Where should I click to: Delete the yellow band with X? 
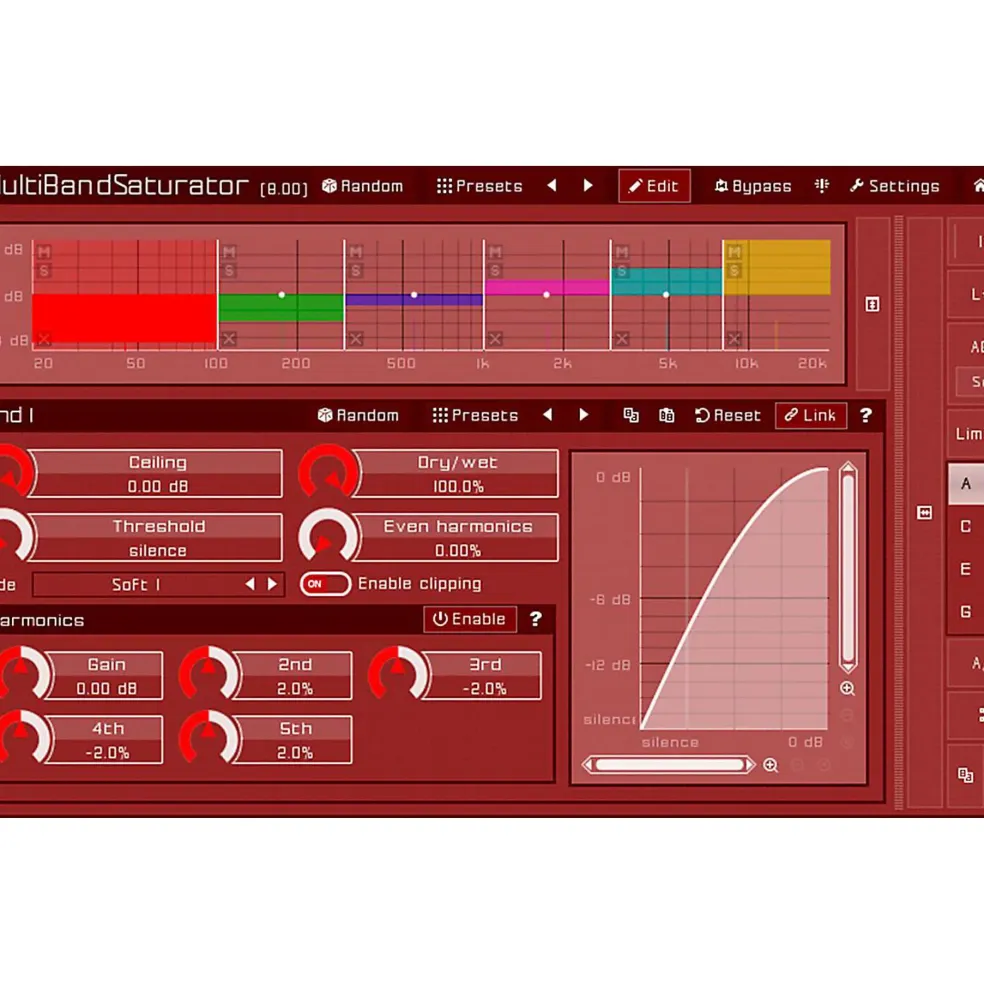[734, 339]
